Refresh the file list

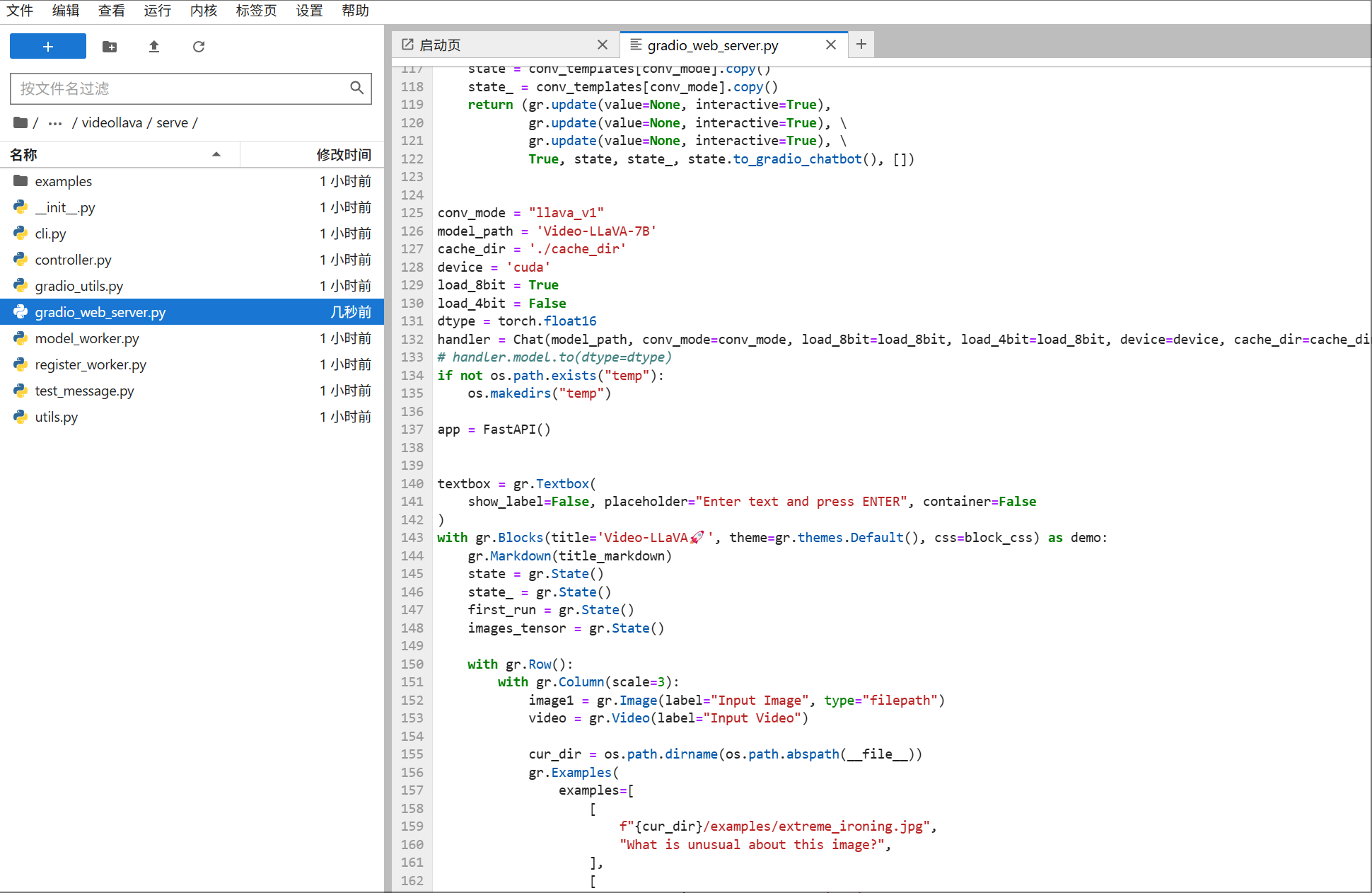[x=199, y=47]
